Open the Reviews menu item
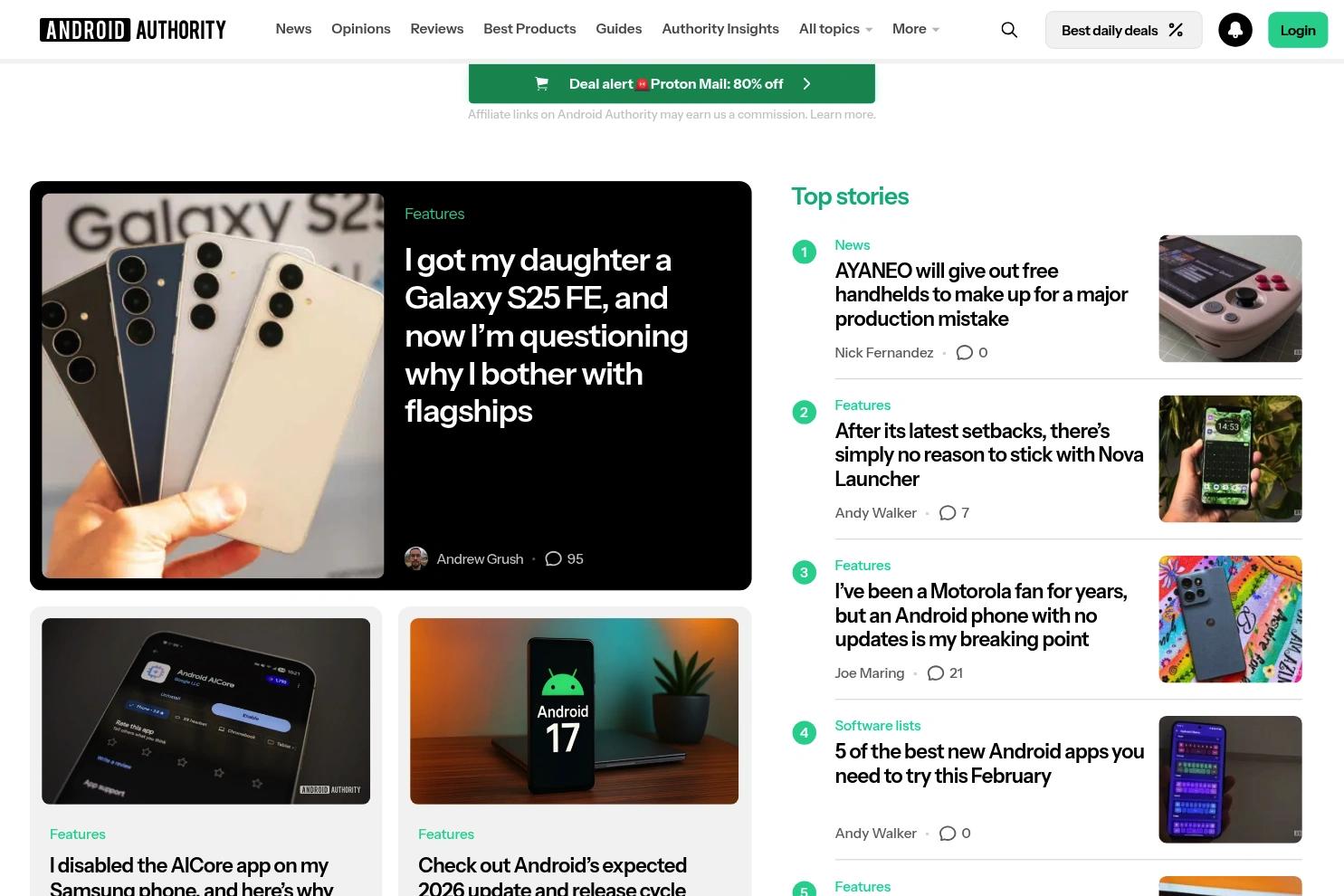Screen dimensions: 1344x896 437,29
